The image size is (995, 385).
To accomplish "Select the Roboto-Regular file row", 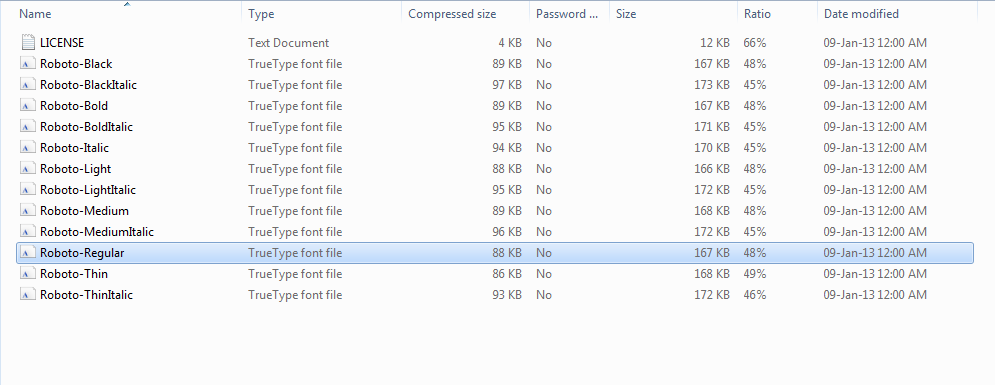I will pos(494,252).
